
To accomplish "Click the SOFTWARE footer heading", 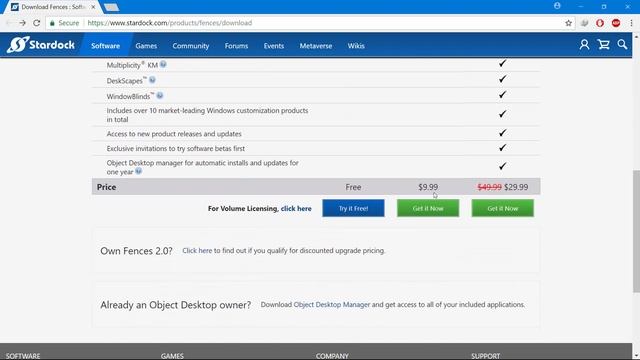I will [23, 356].
